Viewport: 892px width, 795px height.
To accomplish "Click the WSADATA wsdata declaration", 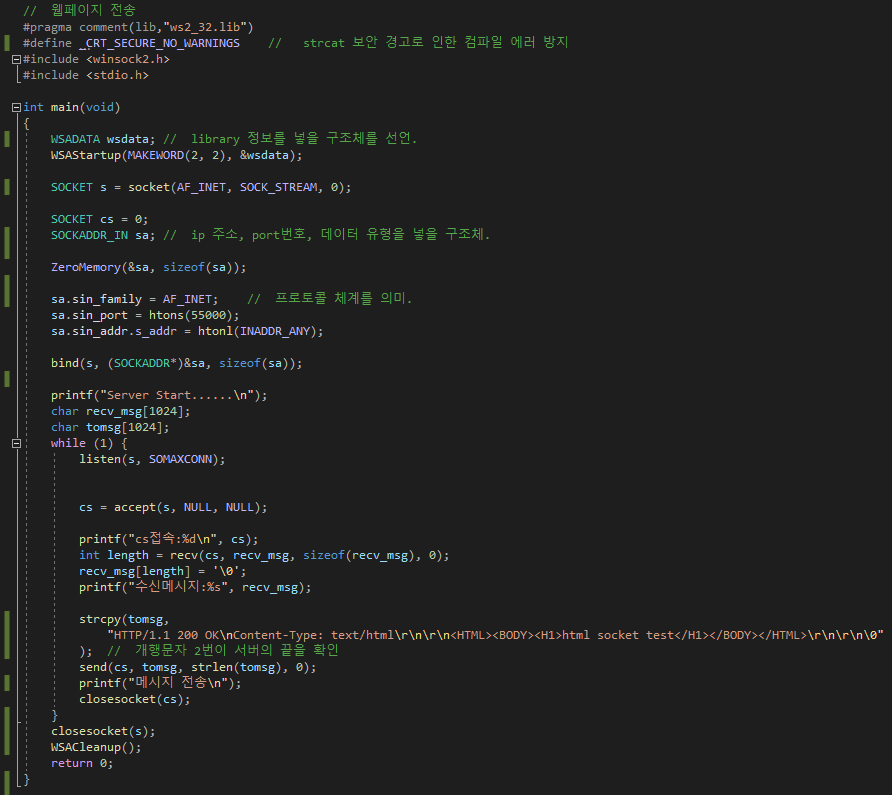I will [x=103, y=139].
